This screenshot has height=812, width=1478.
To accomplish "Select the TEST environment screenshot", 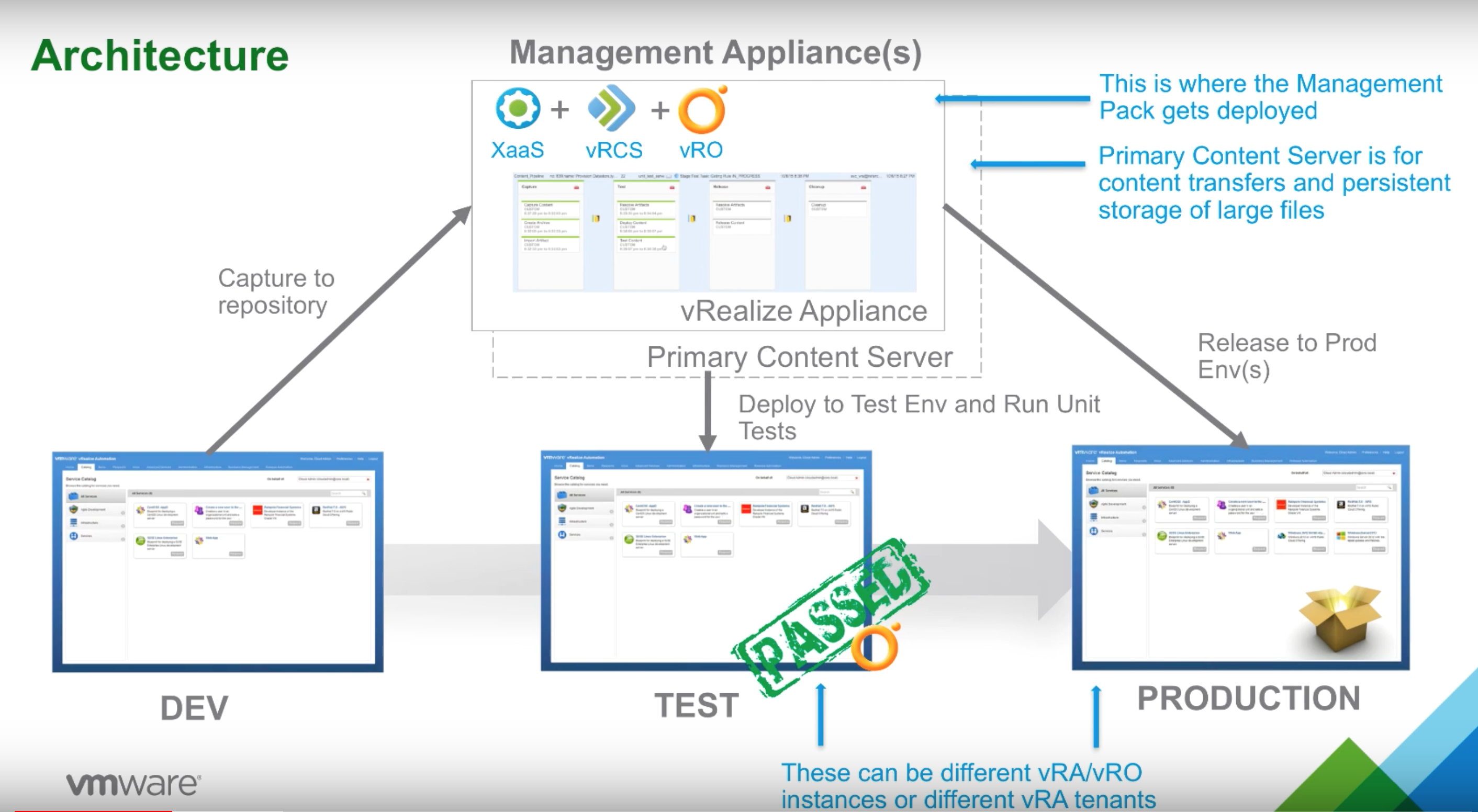I will [707, 560].
